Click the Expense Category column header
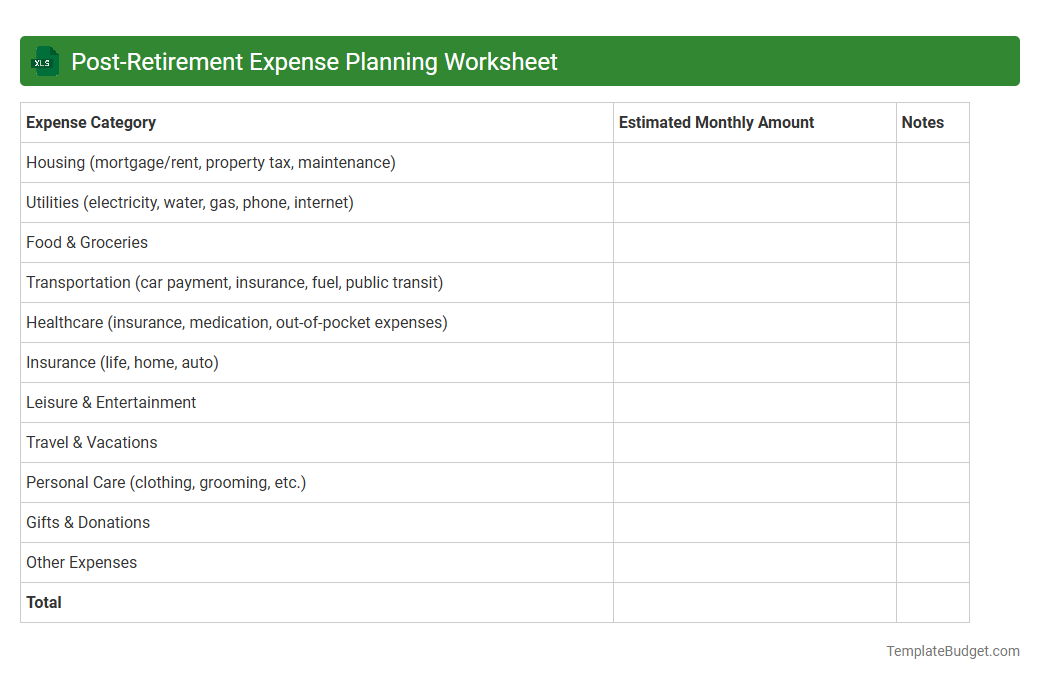Image resolution: width=1040 pixels, height=680 pixels. pyautogui.click(x=90, y=122)
